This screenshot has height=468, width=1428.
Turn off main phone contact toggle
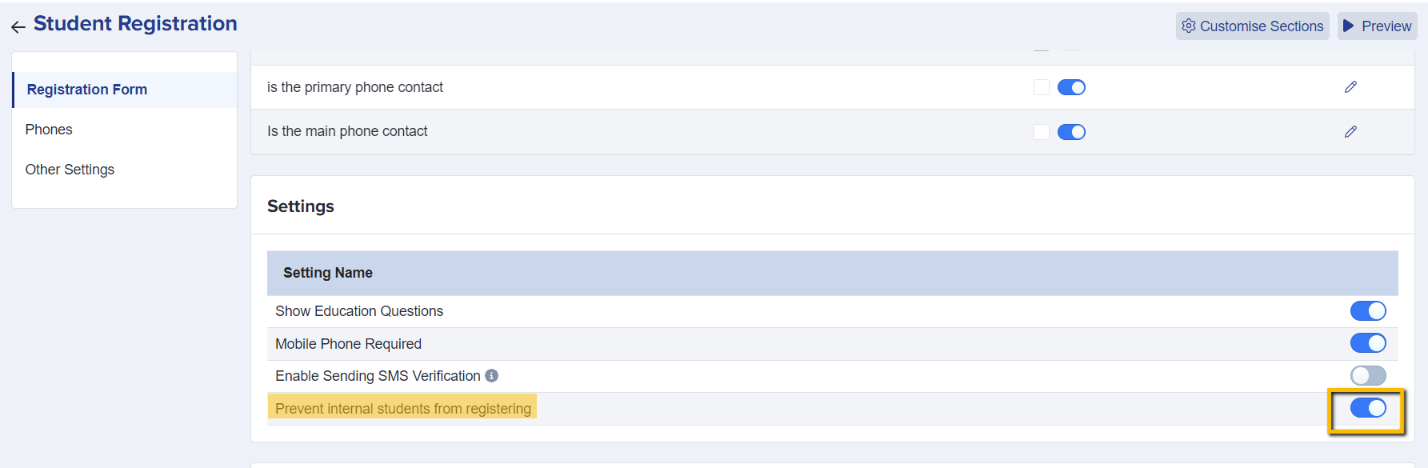1071,131
